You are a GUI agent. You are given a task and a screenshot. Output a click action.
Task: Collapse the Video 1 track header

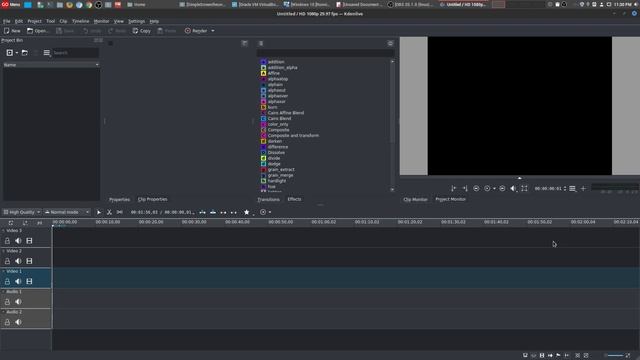tap(4, 271)
